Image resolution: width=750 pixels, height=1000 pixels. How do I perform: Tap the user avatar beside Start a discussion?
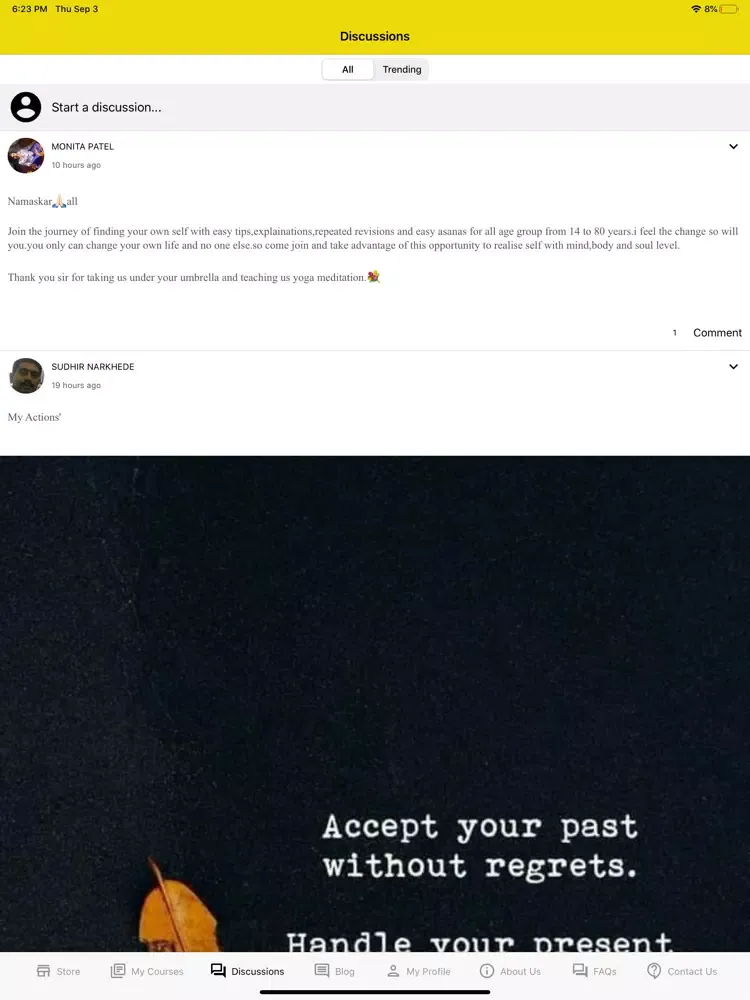click(26, 107)
